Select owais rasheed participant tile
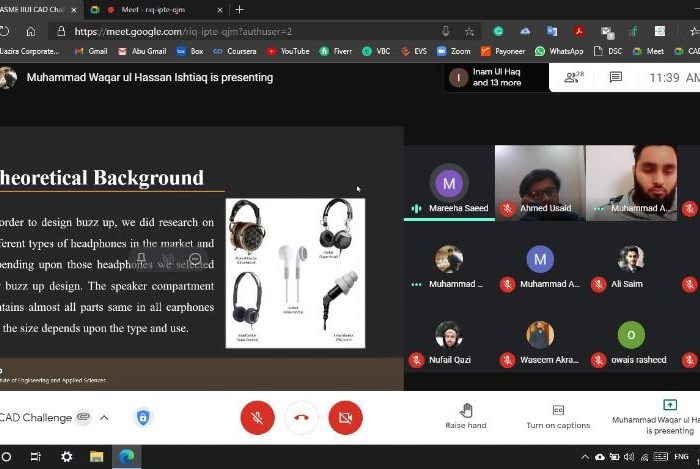The height and width of the screenshot is (469, 700). (631, 341)
